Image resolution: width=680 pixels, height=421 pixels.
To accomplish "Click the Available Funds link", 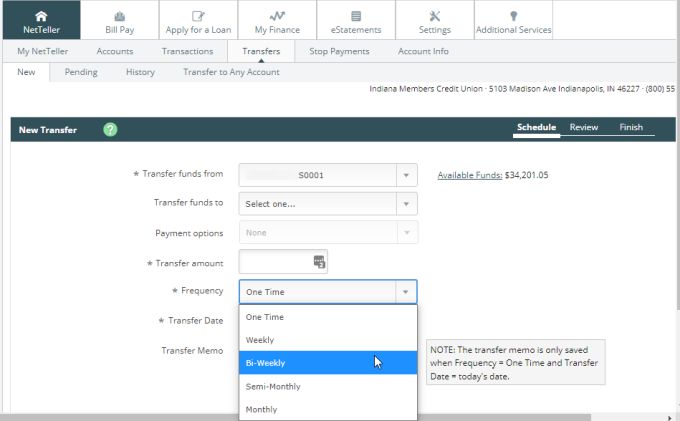I will coord(469,175).
